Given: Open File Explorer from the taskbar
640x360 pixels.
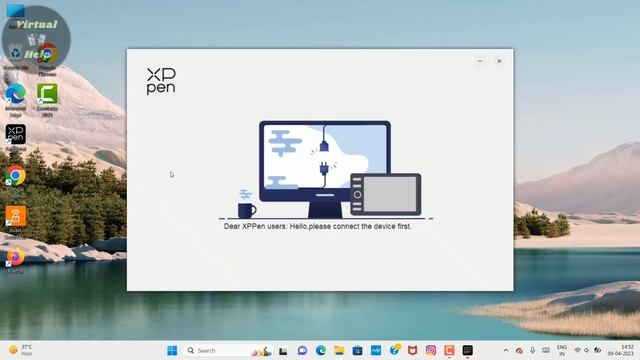Looking at the screenshot, I should pyautogui.click(x=339, y=350).
